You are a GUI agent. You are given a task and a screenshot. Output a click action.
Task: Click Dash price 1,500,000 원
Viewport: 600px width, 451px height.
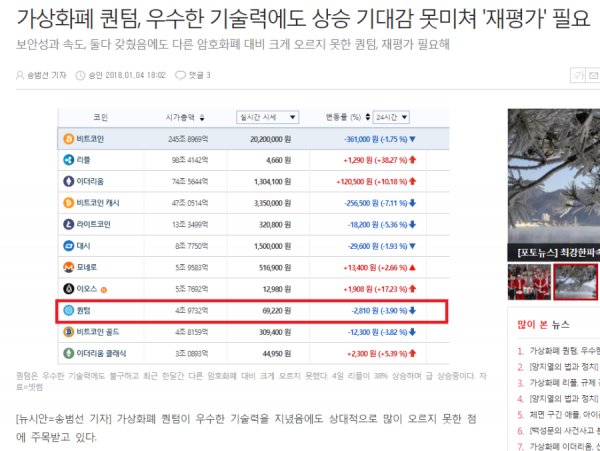click(272, 246)
